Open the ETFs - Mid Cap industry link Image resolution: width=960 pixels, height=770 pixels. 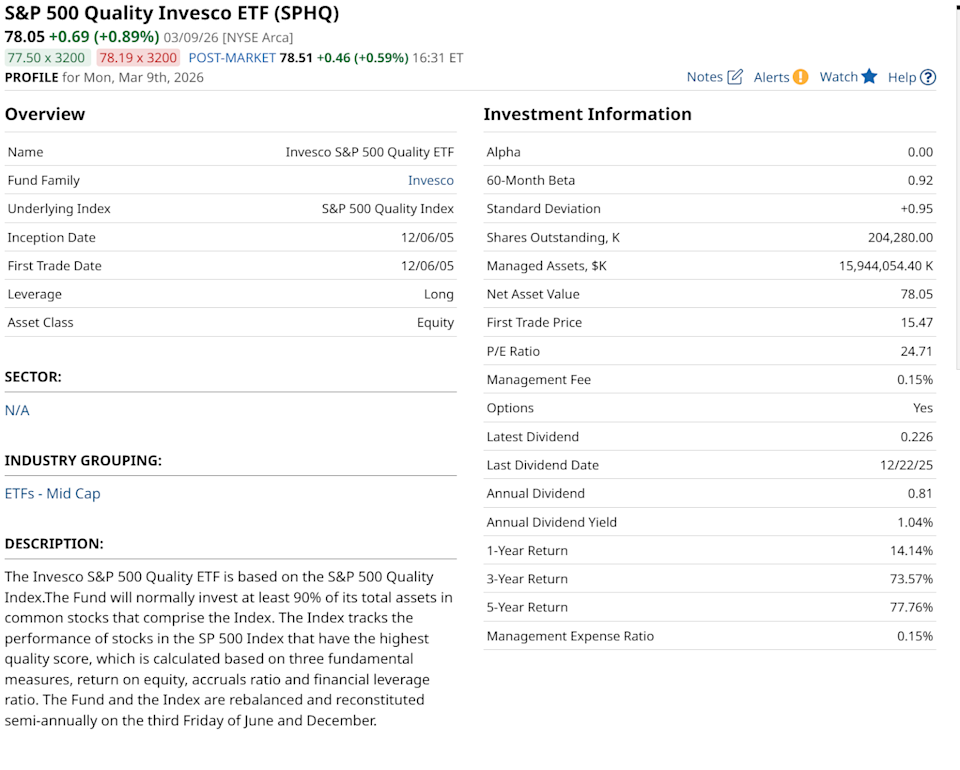tap(52, 493)
